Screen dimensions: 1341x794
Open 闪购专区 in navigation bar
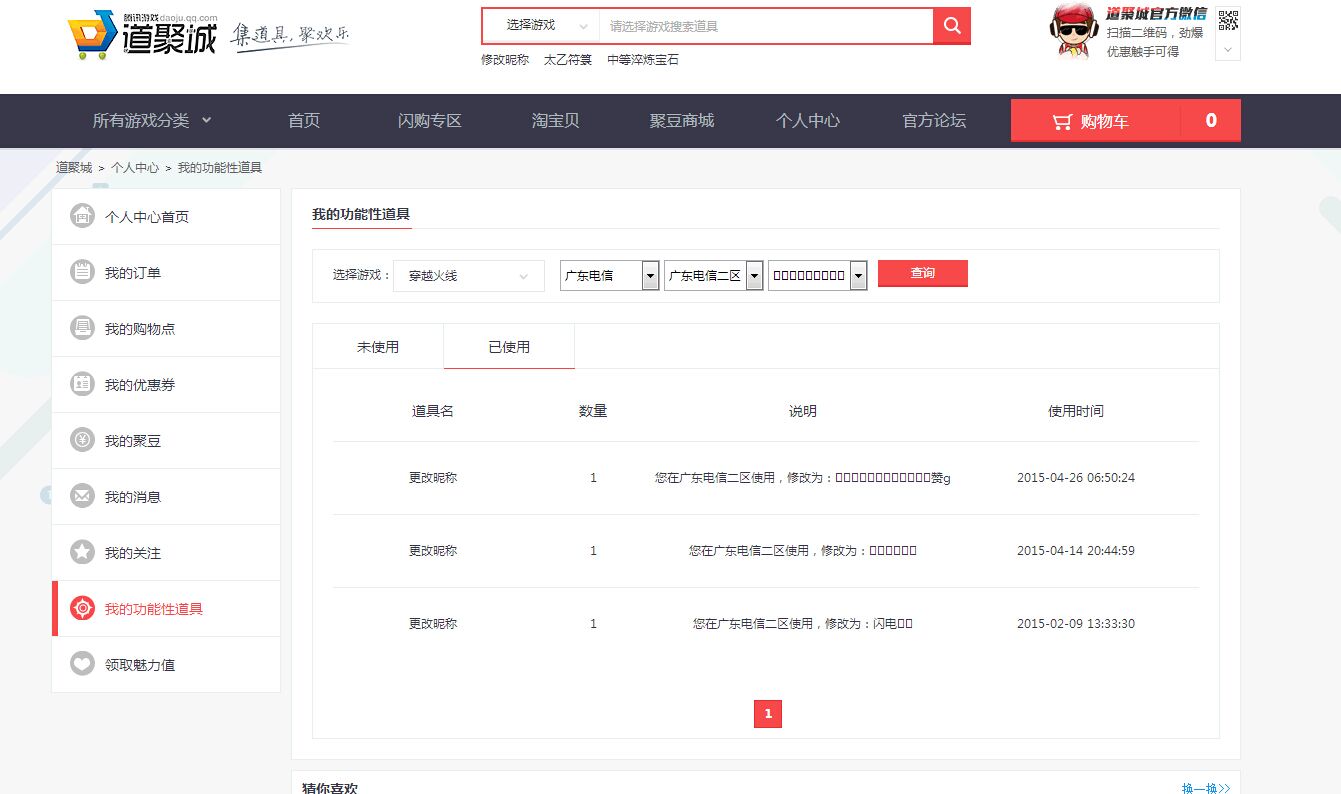pos(429,121)
